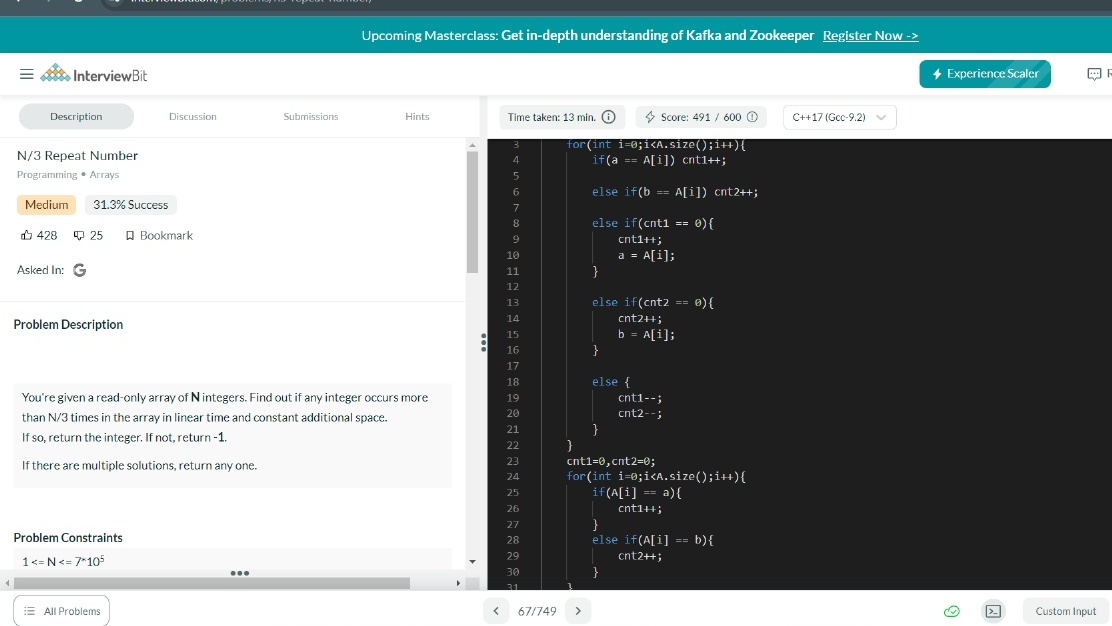This screenshot has width=1112, height=626.
Task: Click the Register Now masterclass link
Action: pos(869,35)
